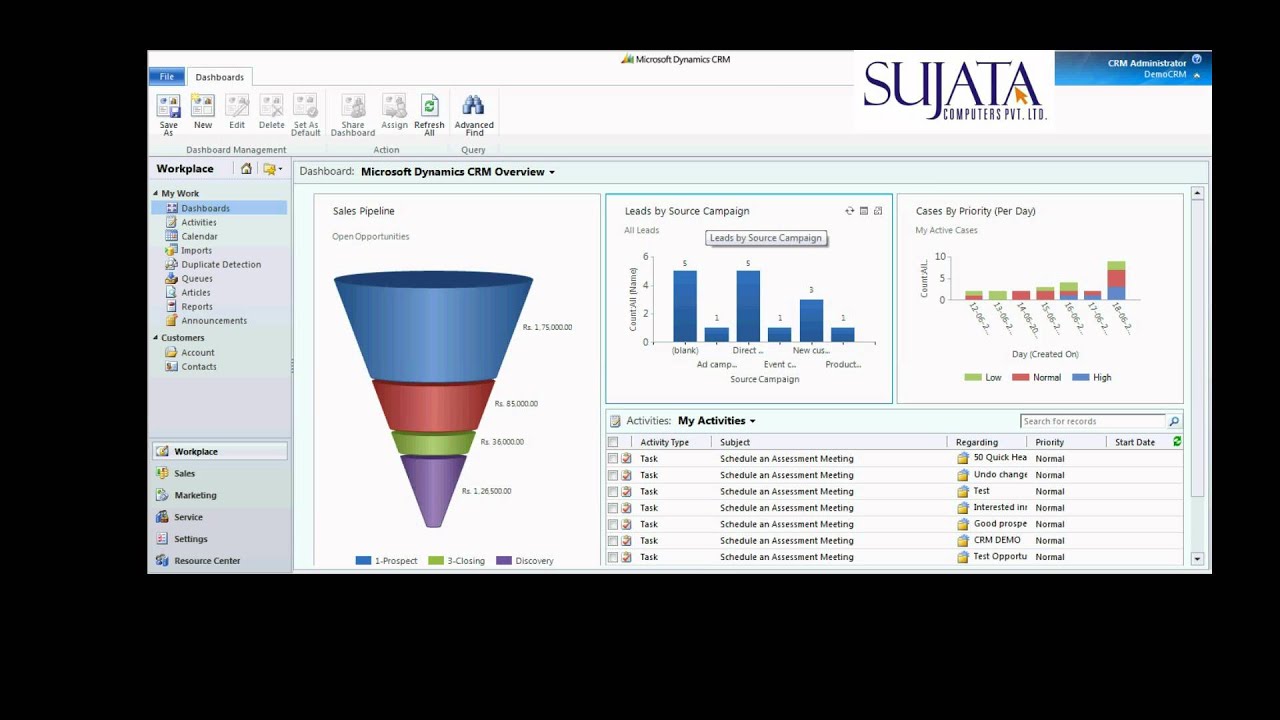
Task: Click the red Normal legend swatch
Action: point(1020,377)
